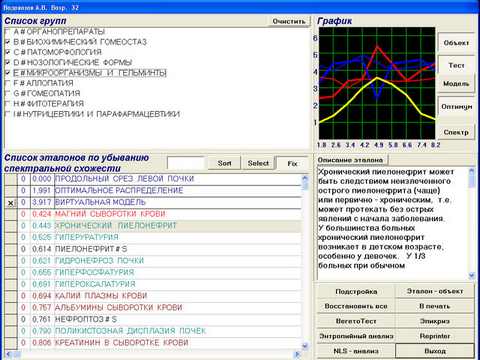This screenshot has width=480, height=360.
Task: Toggle the H # ФИТОТЕРАПИЯ checkbox
Action: (7, 104)
